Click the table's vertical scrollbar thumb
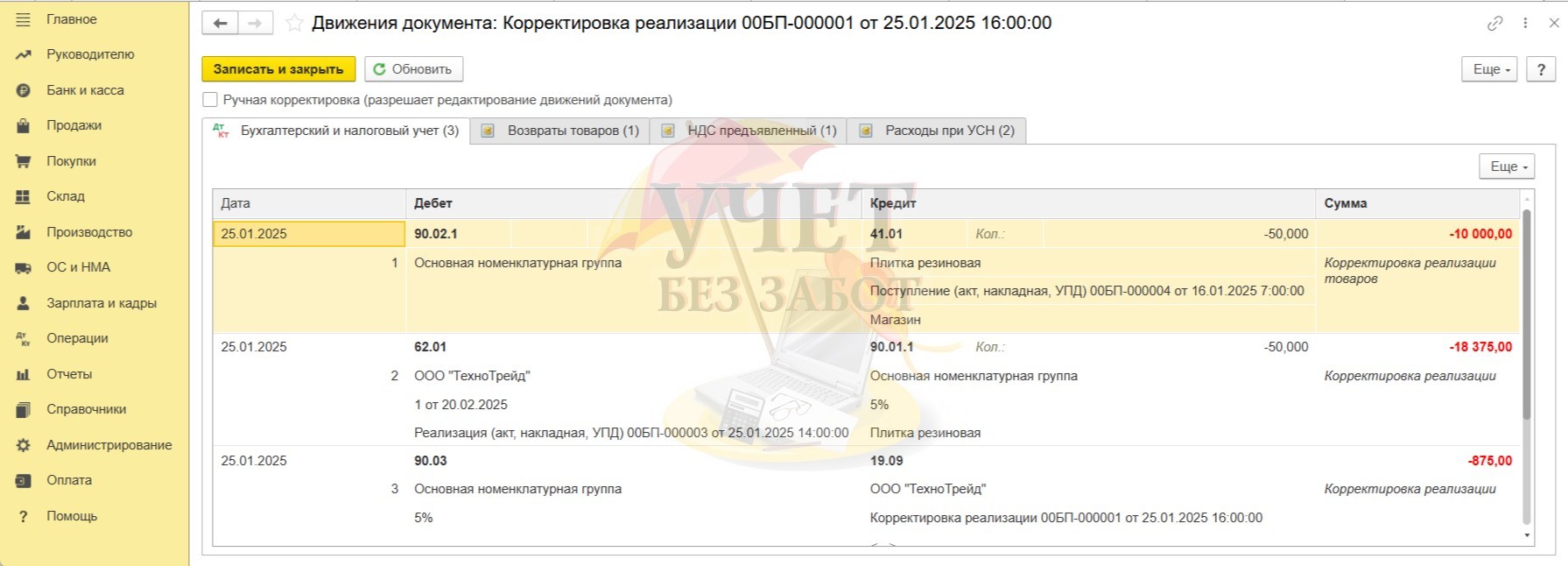Viewport: 1568px width, 566px height. (x=1527, y=314)
